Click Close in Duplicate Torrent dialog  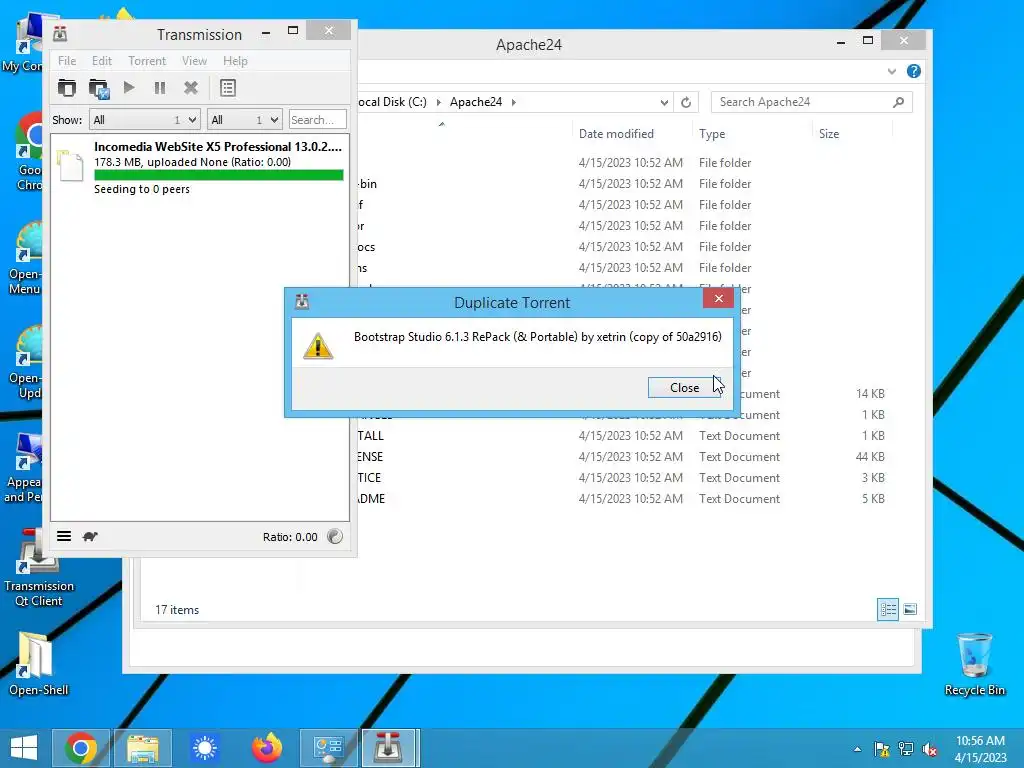[x=684, y=387]
